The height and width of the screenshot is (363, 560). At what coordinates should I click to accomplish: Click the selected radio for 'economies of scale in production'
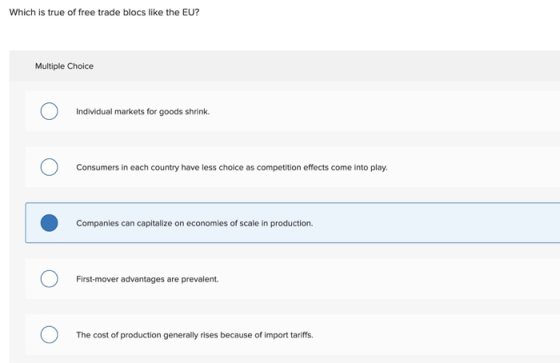tap(49, 223)
